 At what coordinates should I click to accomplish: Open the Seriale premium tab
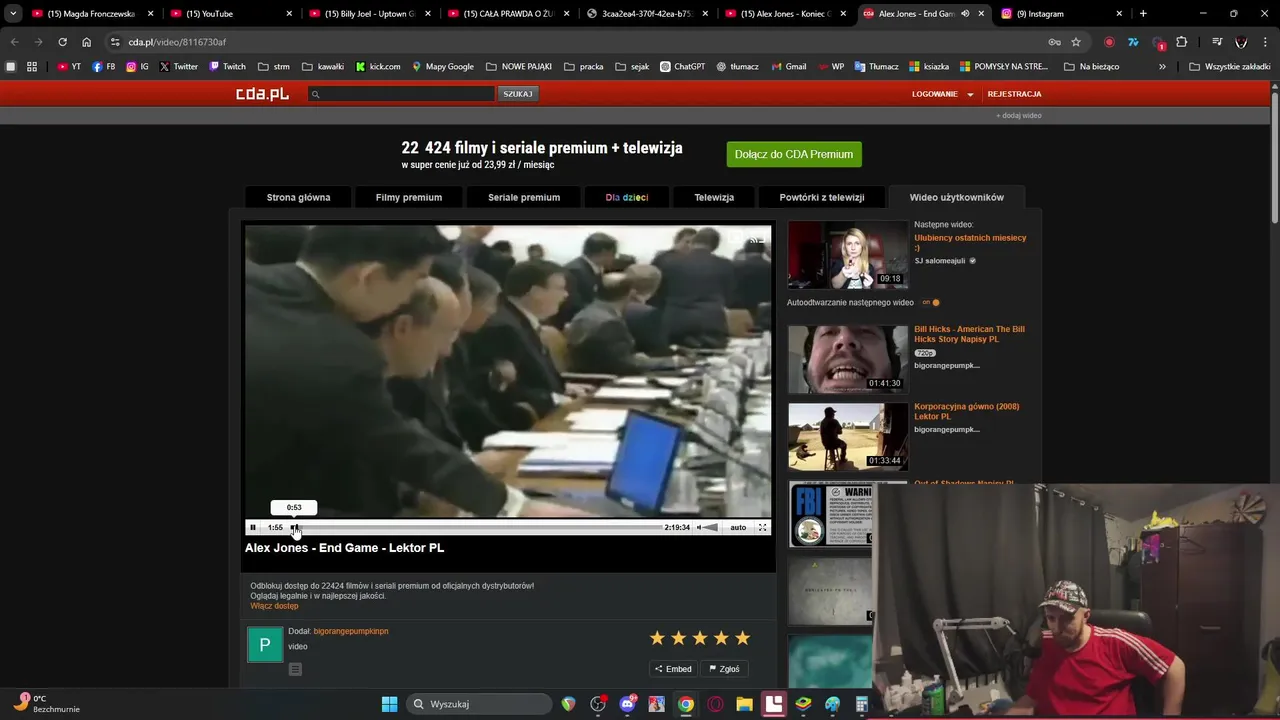click(524, 197)
